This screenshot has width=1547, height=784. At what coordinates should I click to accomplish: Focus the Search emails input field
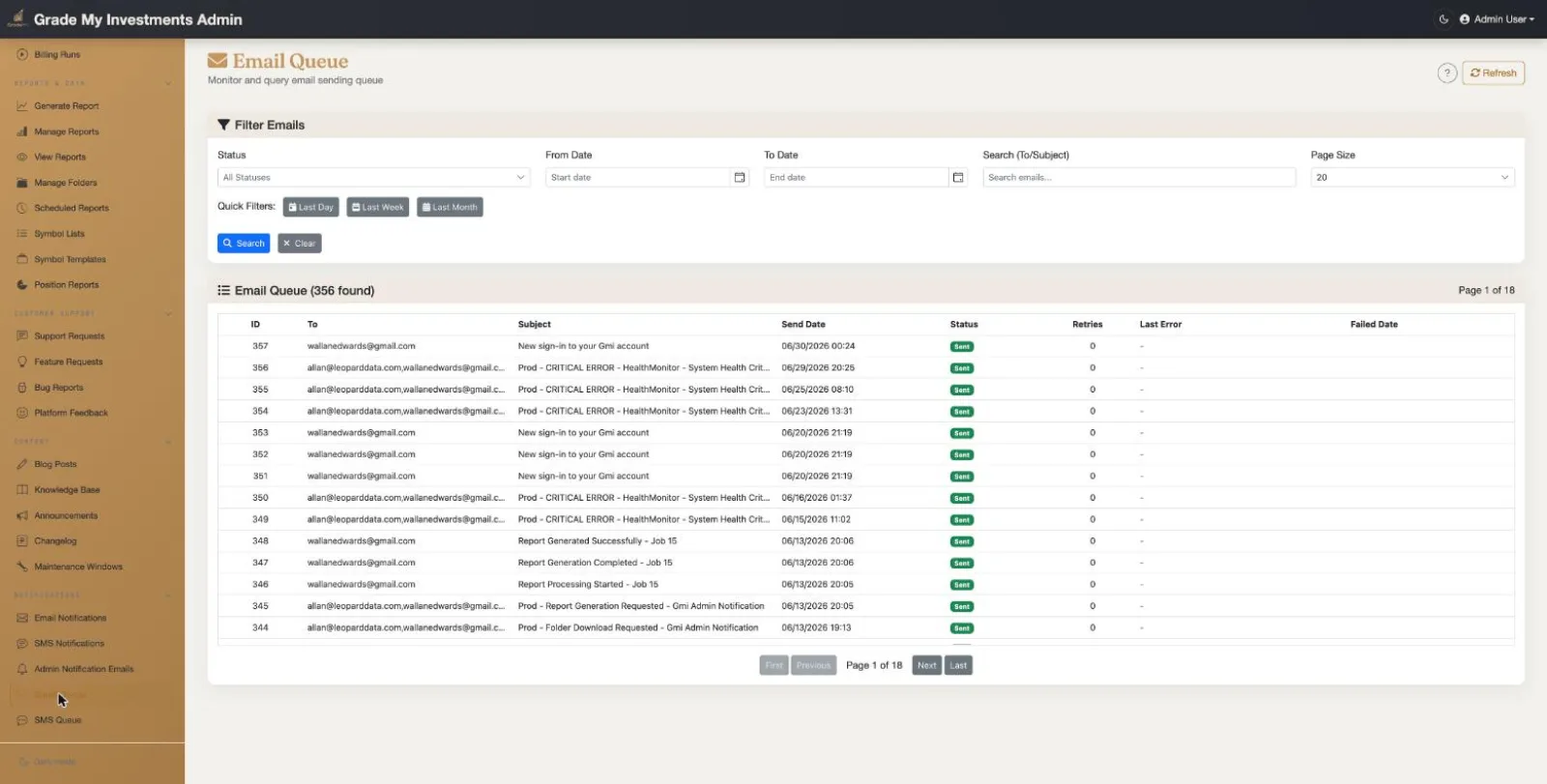point(1139,178)
